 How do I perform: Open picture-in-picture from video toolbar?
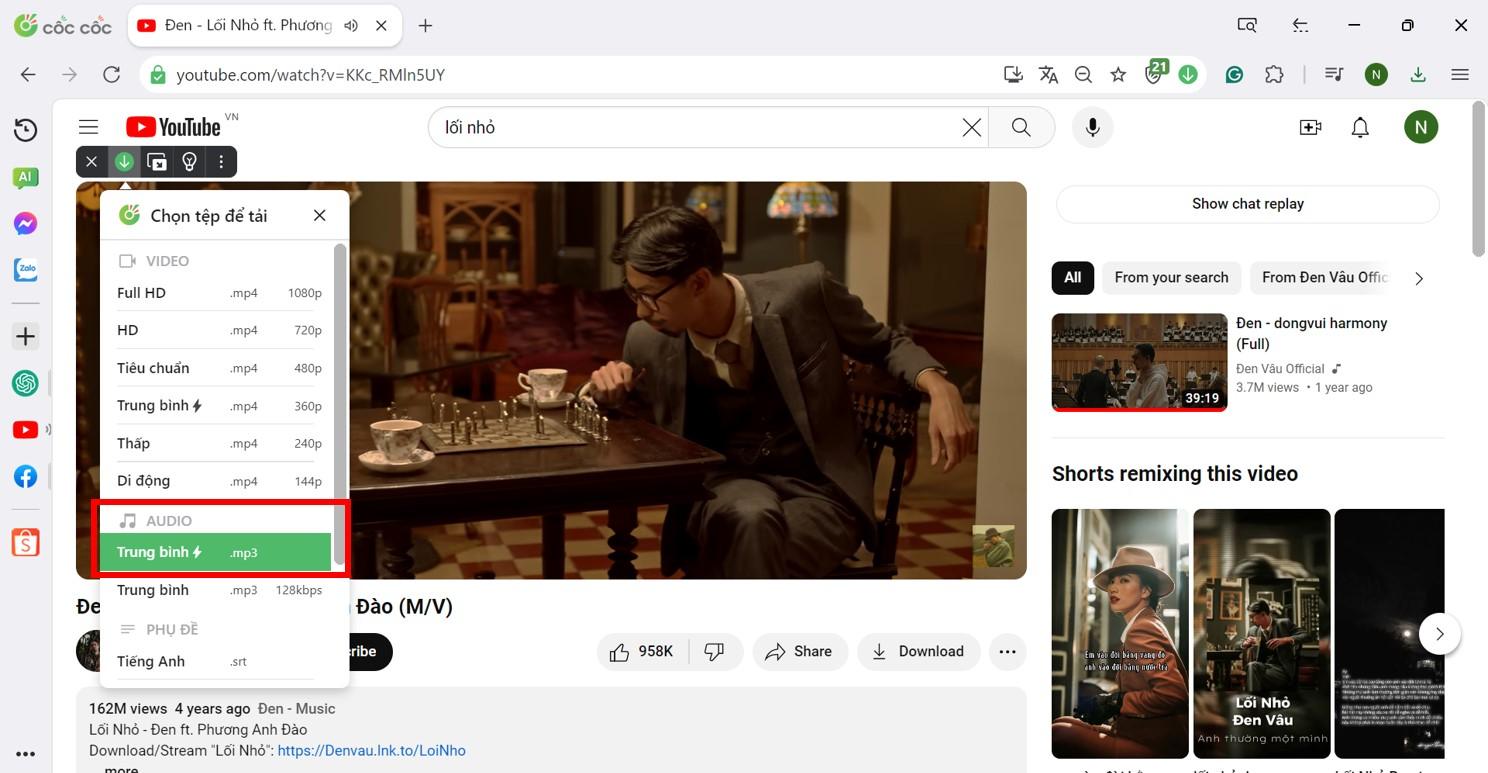pyautogui.click(x=157, y=162)
